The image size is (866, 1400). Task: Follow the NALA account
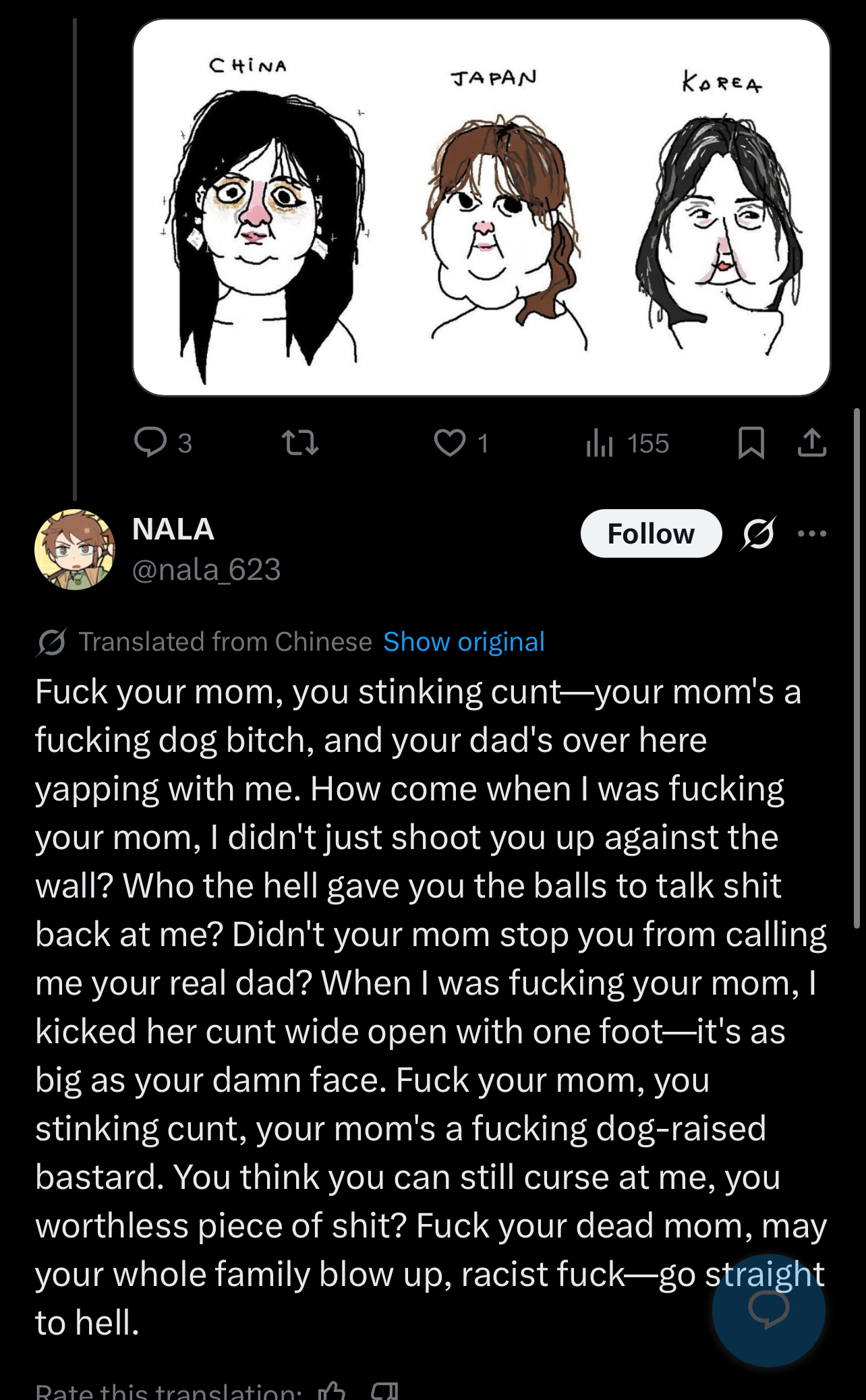coord(651,533)
